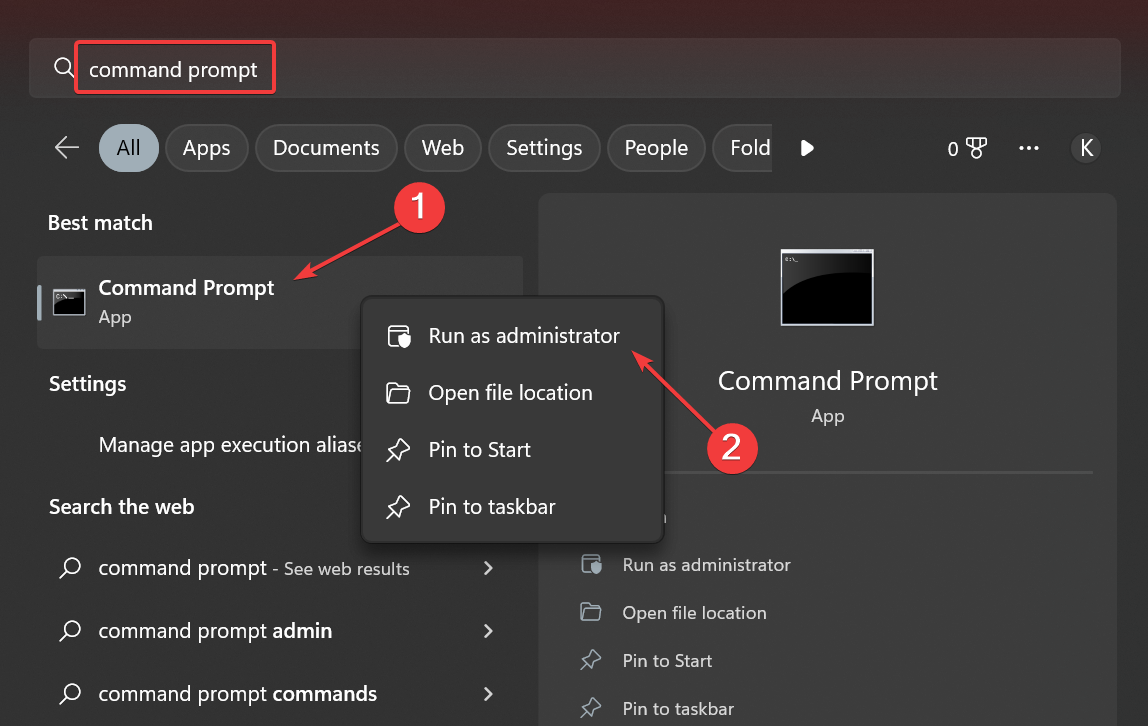Click Open file location in the details pane
The width and height of the screenshot is (1148, 726).
click(x=694, y=613)
